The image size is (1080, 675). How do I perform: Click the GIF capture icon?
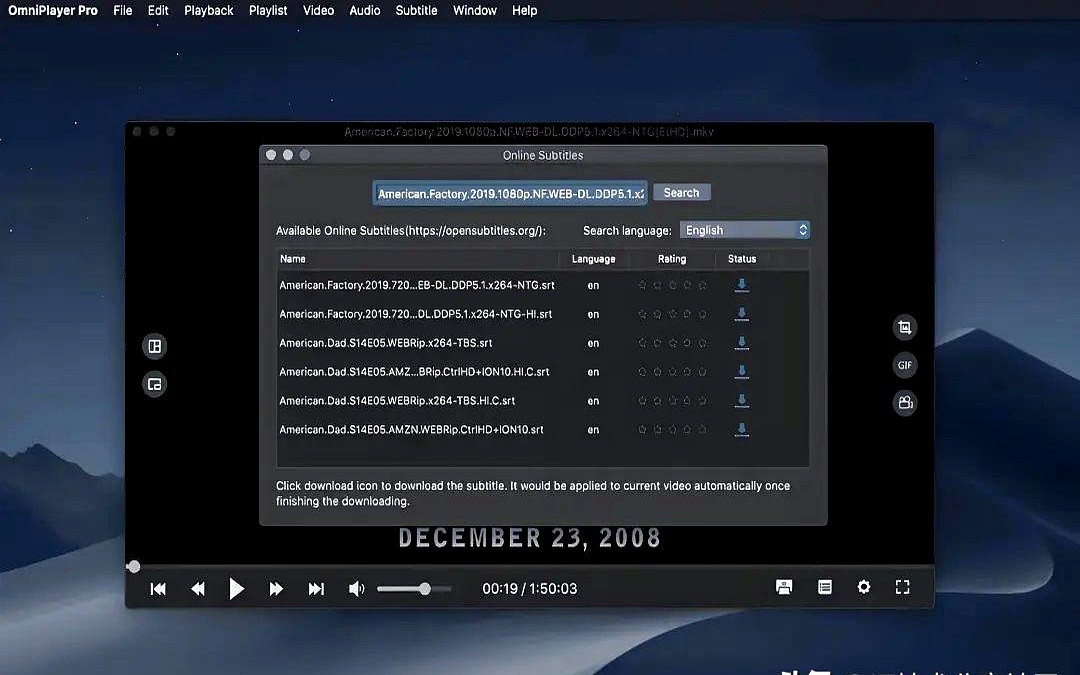(x=905, y=366)
